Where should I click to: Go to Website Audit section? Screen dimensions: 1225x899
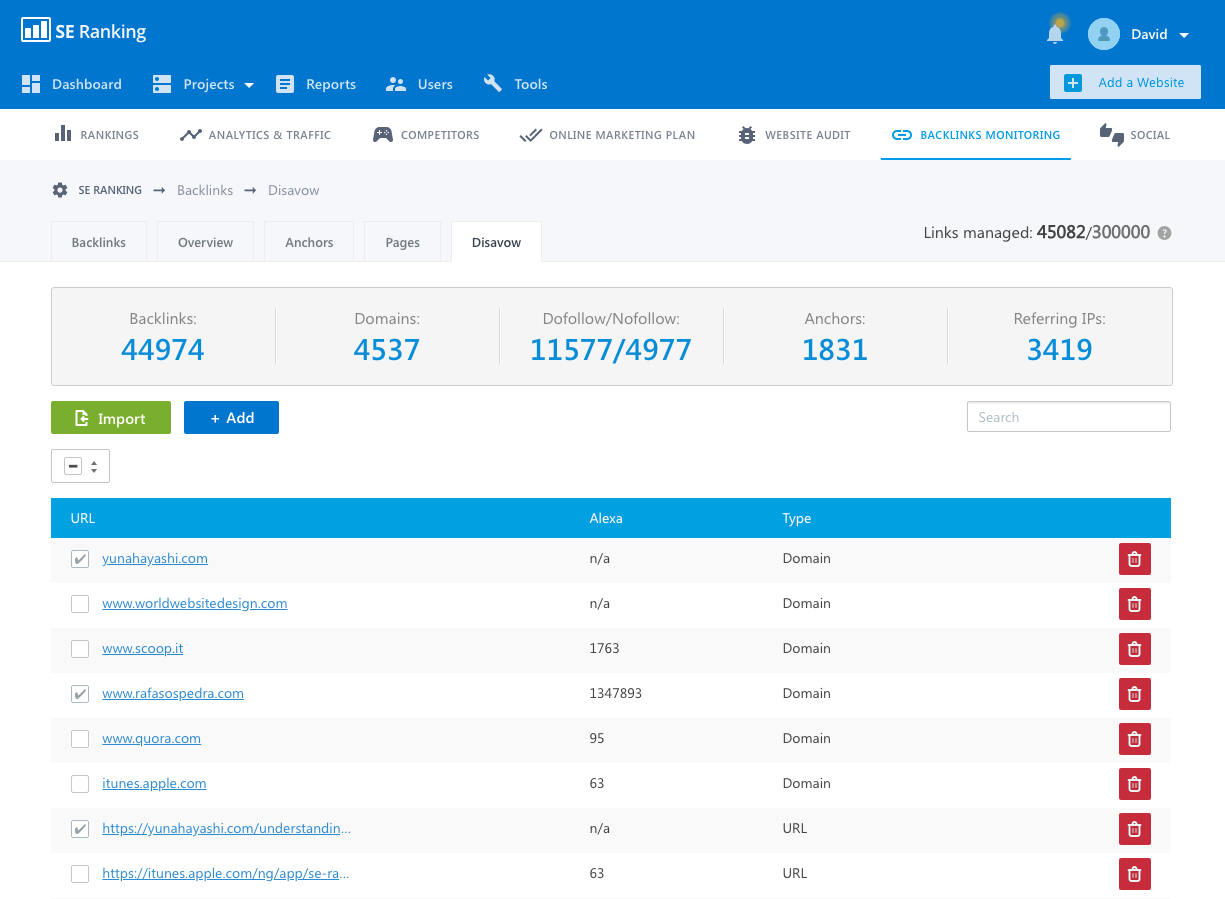click(795, 135)
